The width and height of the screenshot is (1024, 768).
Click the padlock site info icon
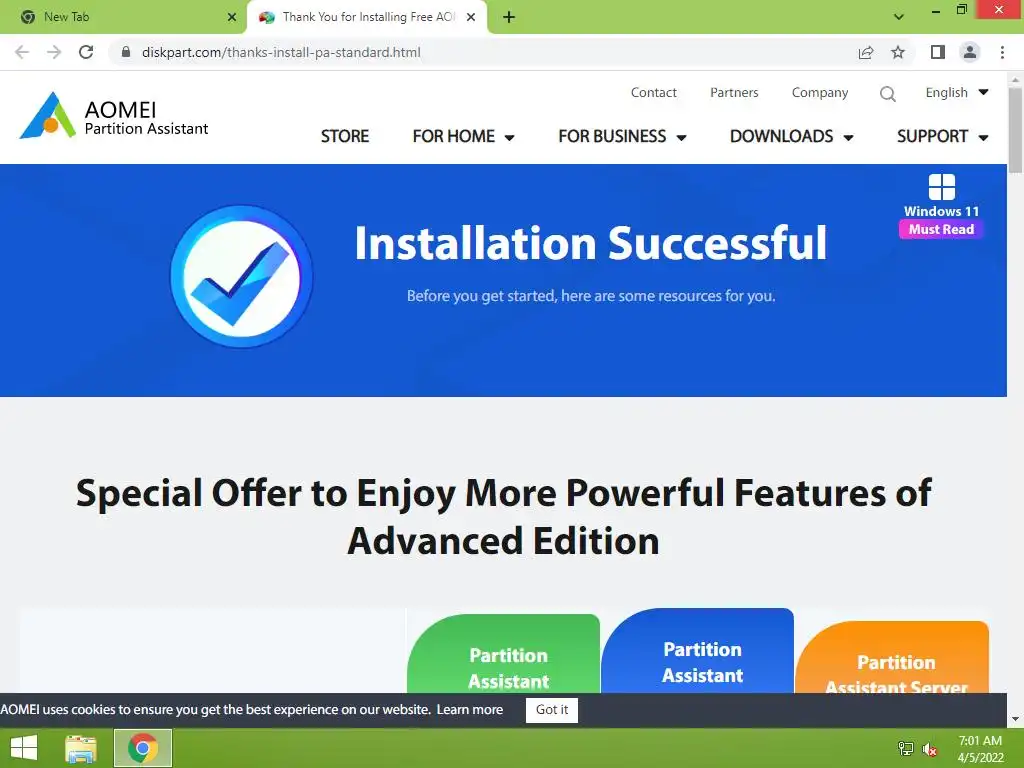126,52
